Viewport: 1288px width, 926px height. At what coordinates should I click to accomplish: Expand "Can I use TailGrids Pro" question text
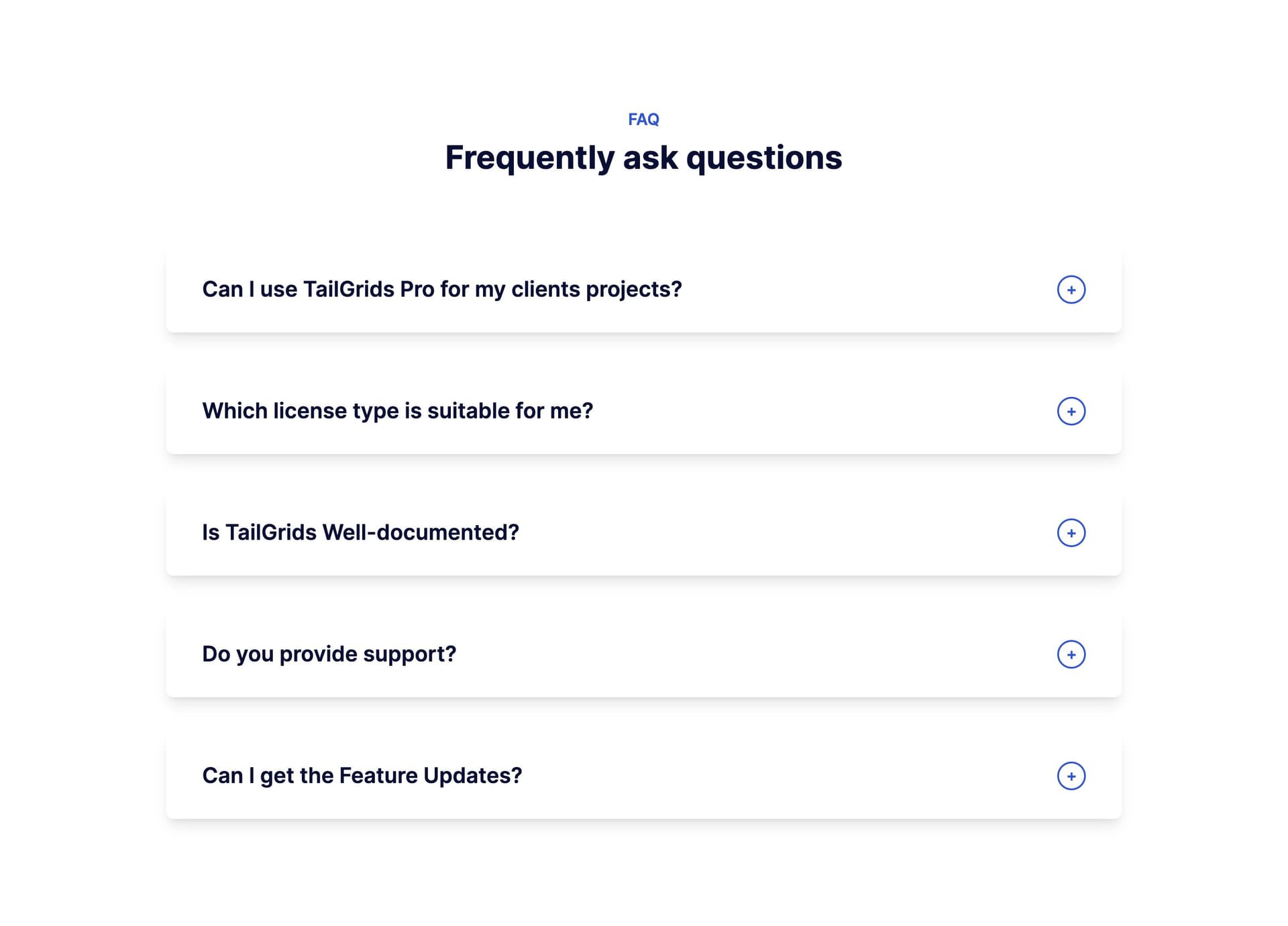click(441, 290)
